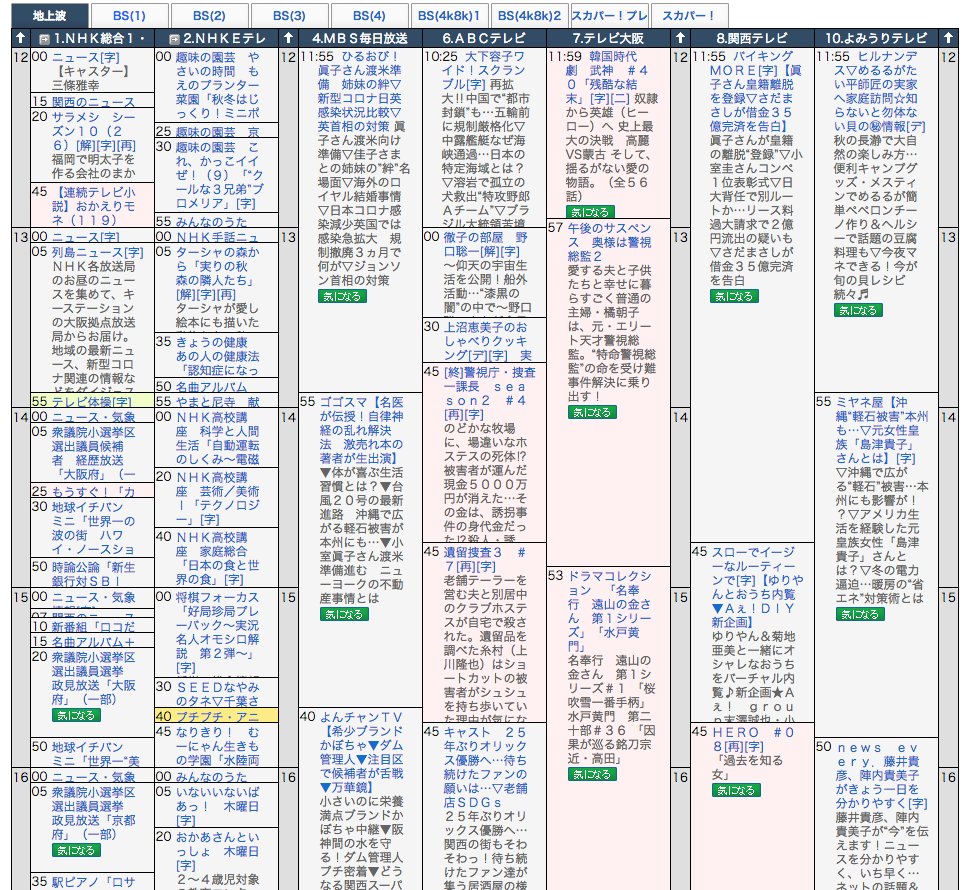Click the up arrow left of NHK総合1 header
This screenshot has height=890, width=972.
[20, 38]
